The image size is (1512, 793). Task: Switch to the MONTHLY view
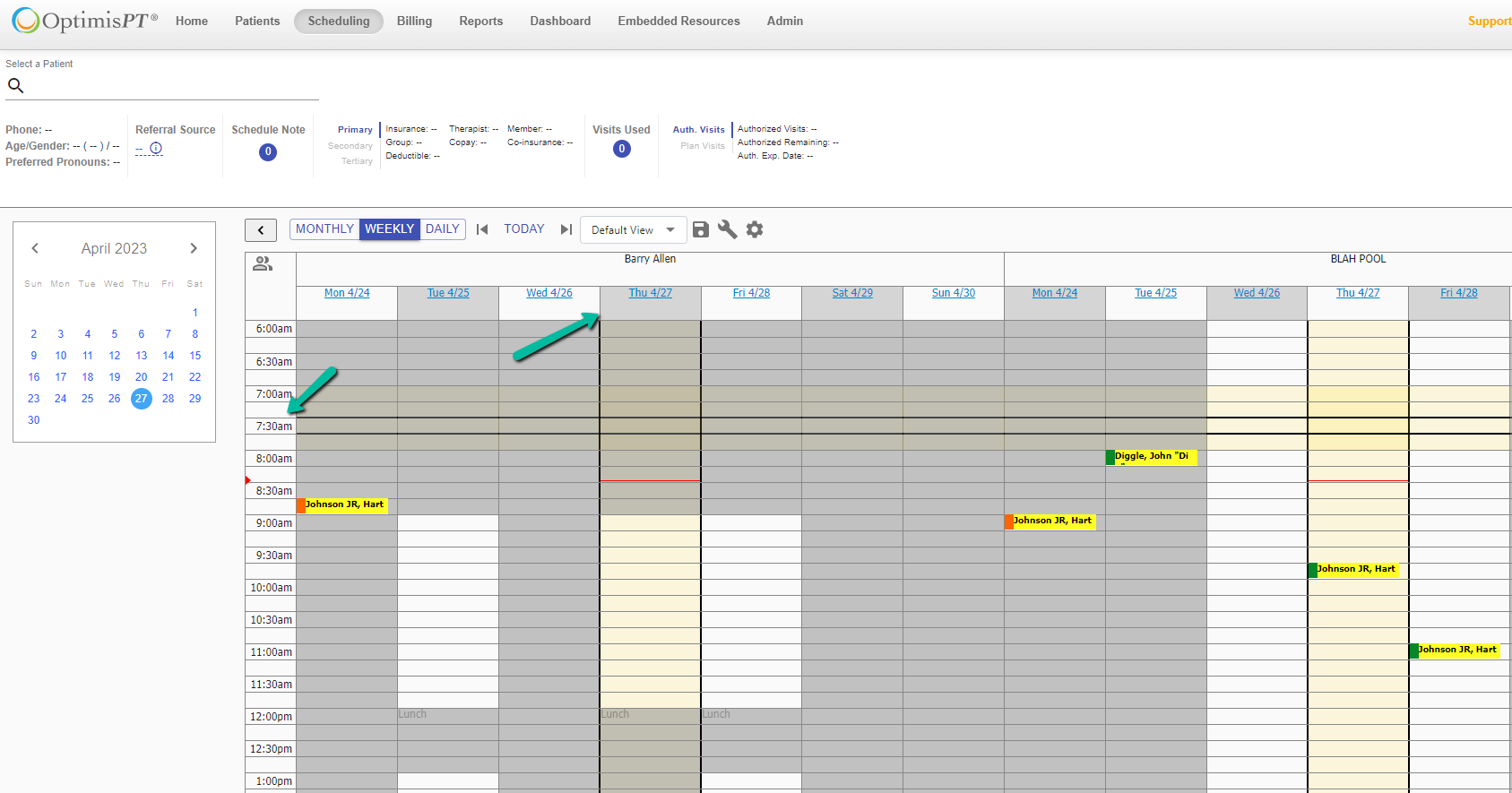[324, 229]
